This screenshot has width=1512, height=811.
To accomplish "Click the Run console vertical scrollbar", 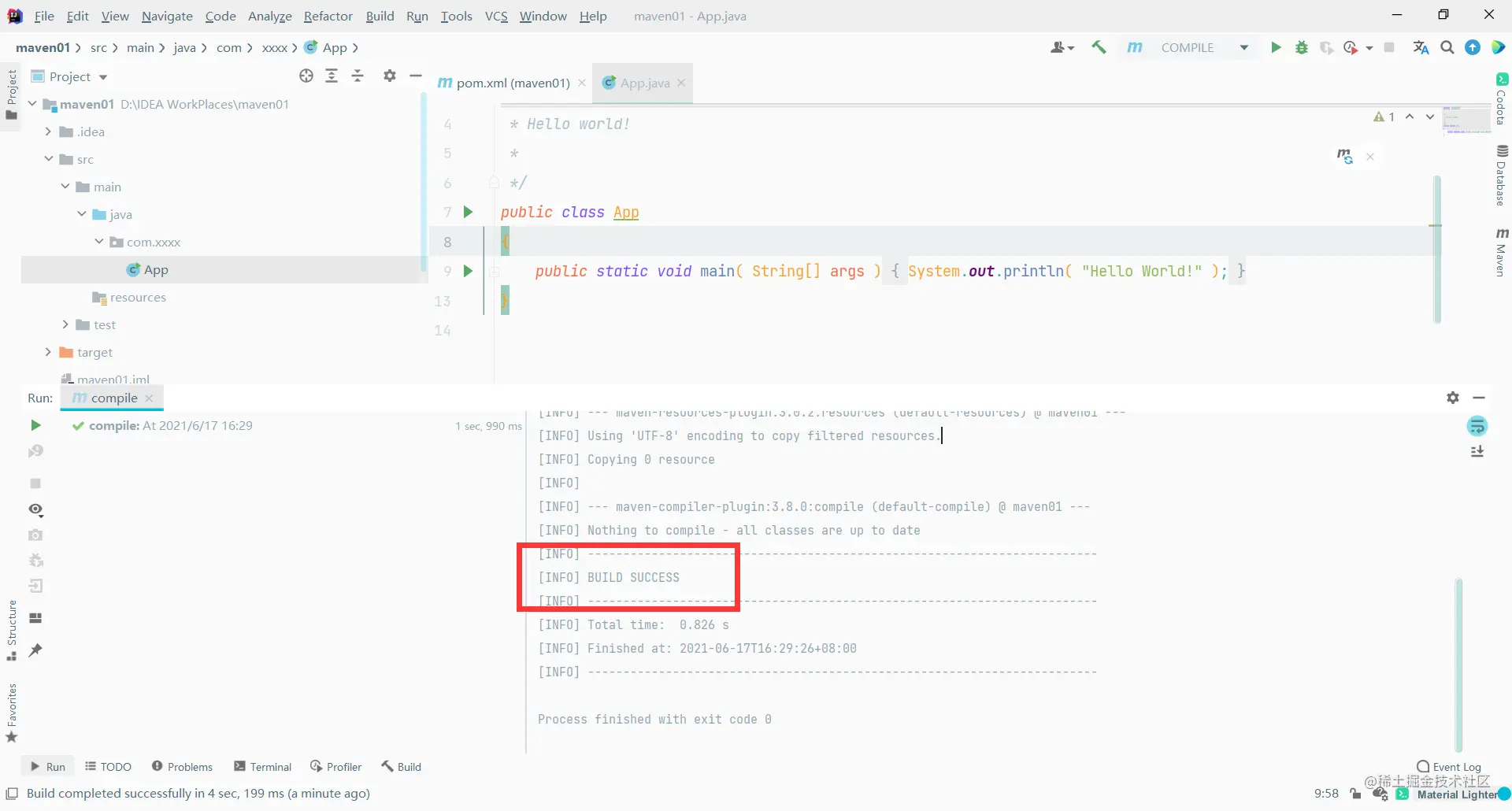I will tap(1458, 665).
